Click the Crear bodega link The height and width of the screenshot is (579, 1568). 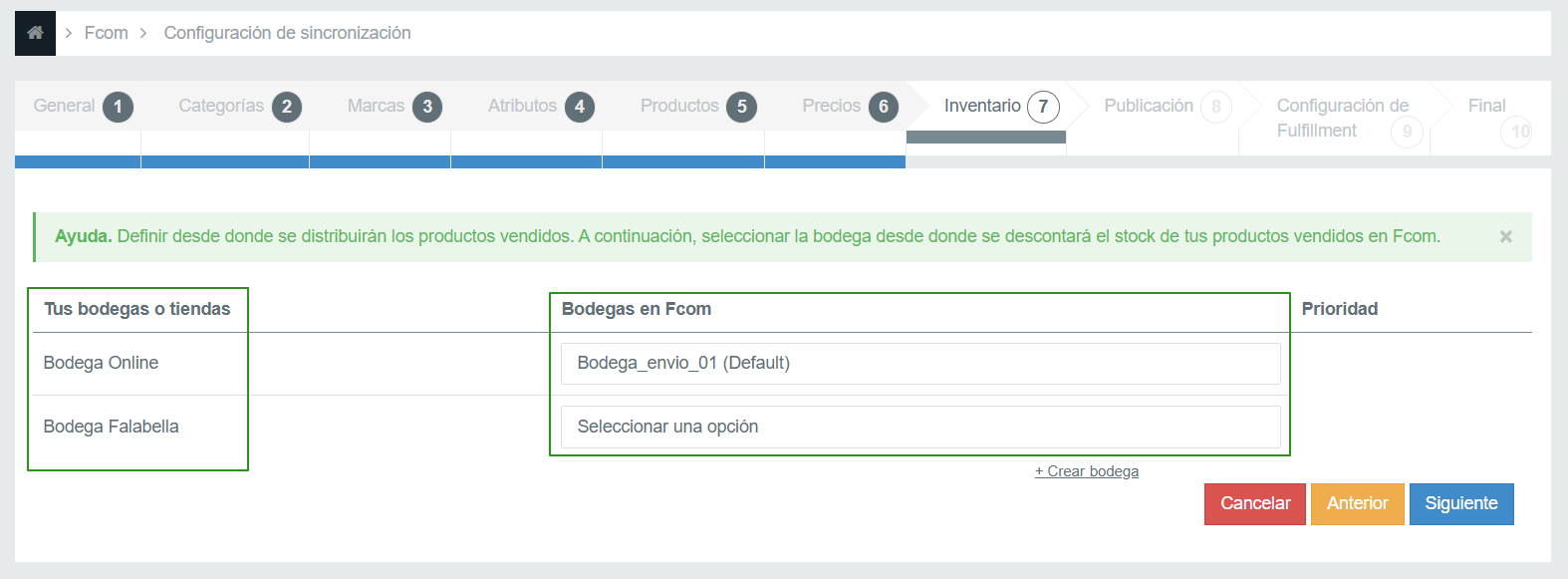[1086, 471]
